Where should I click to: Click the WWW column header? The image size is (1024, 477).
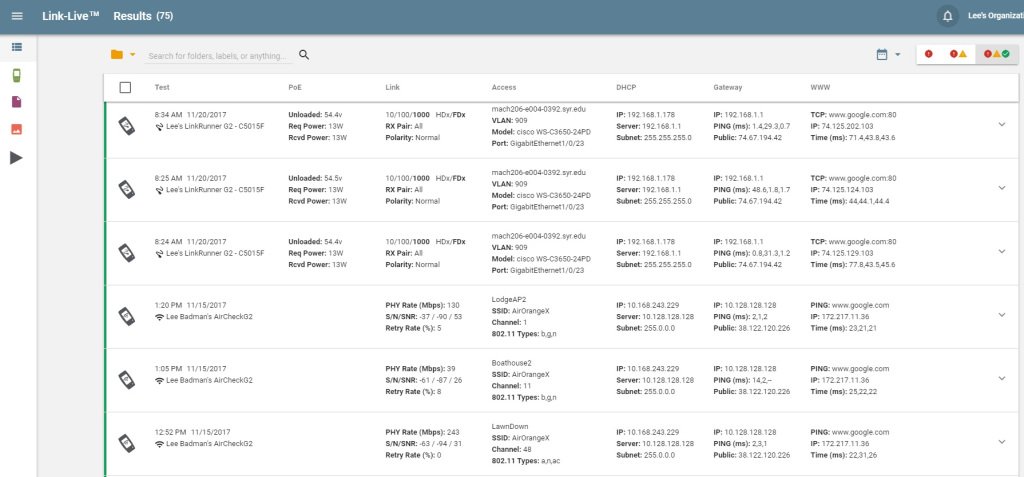click(x=820, y=88)
